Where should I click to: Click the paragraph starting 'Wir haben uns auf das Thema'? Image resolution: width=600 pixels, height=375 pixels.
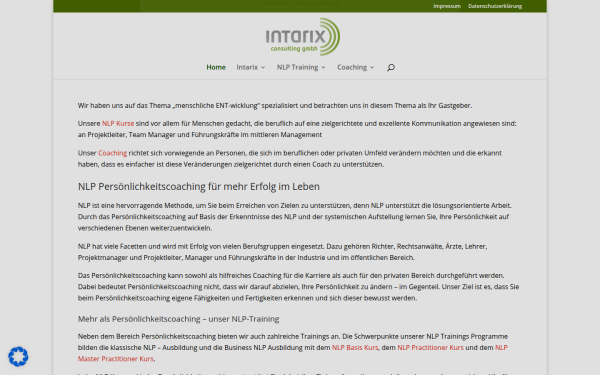point(275,105)
